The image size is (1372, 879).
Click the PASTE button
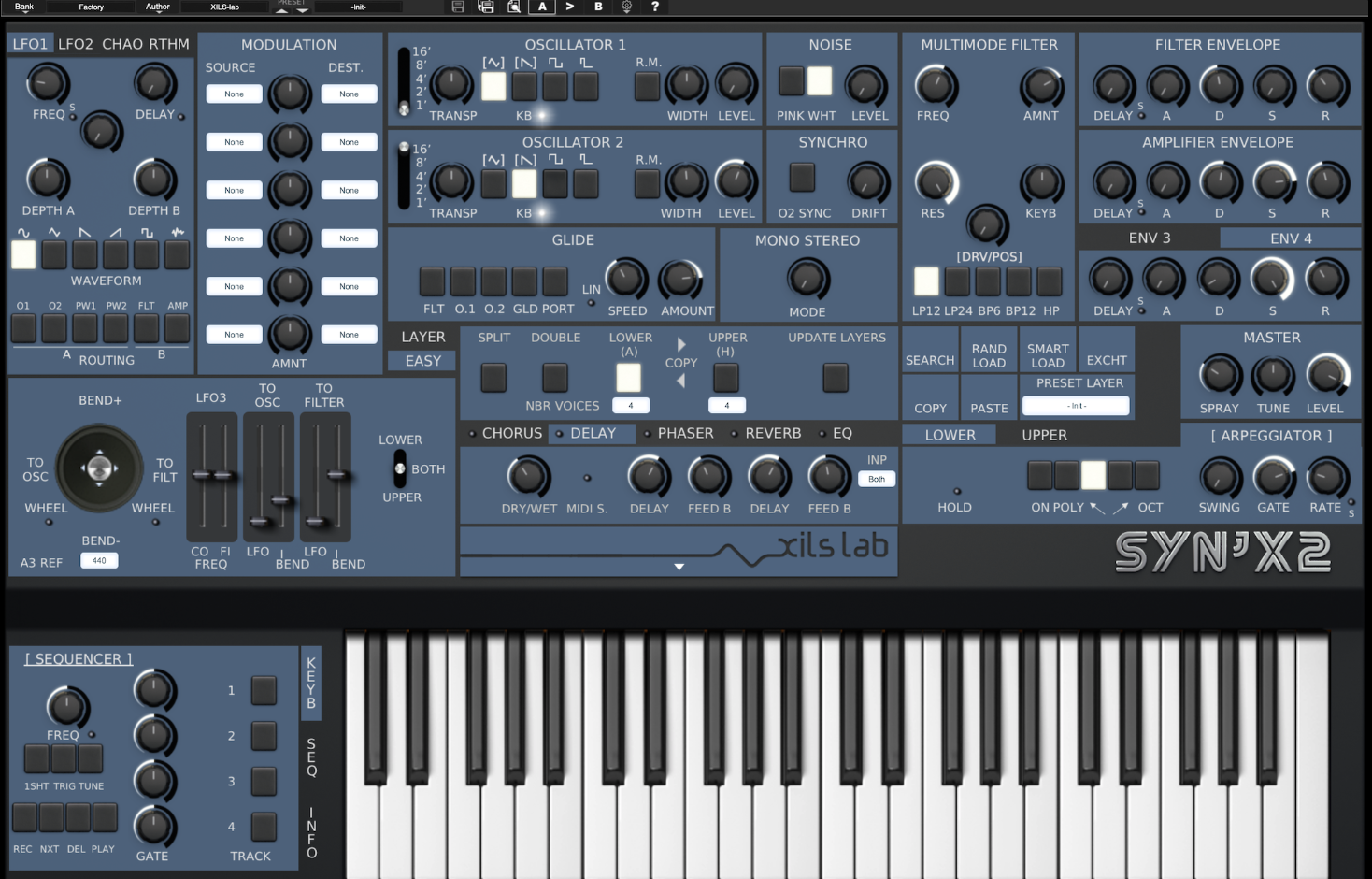click(x=989, y=397)
